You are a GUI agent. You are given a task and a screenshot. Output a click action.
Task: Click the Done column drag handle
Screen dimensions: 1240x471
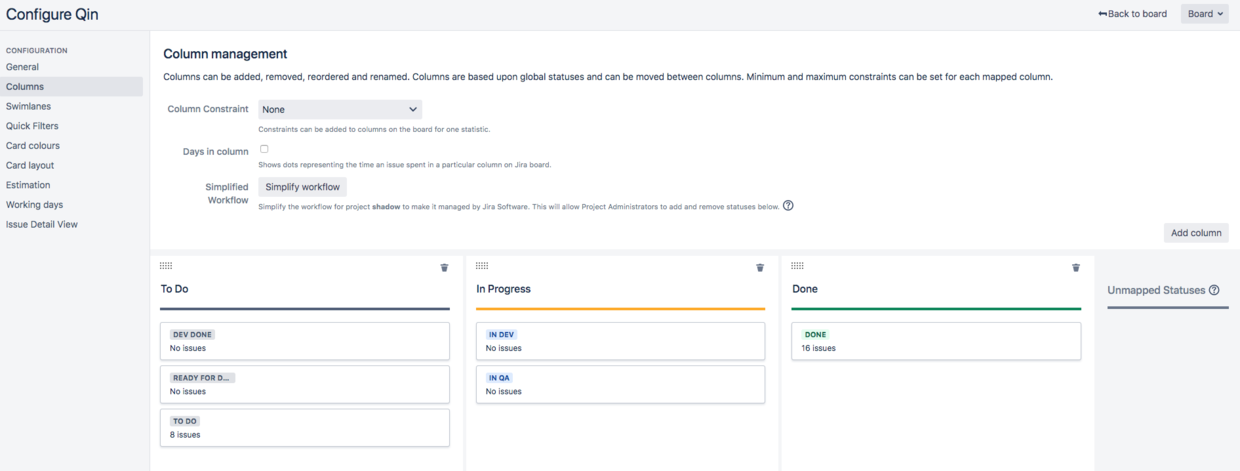click(797, 266)
